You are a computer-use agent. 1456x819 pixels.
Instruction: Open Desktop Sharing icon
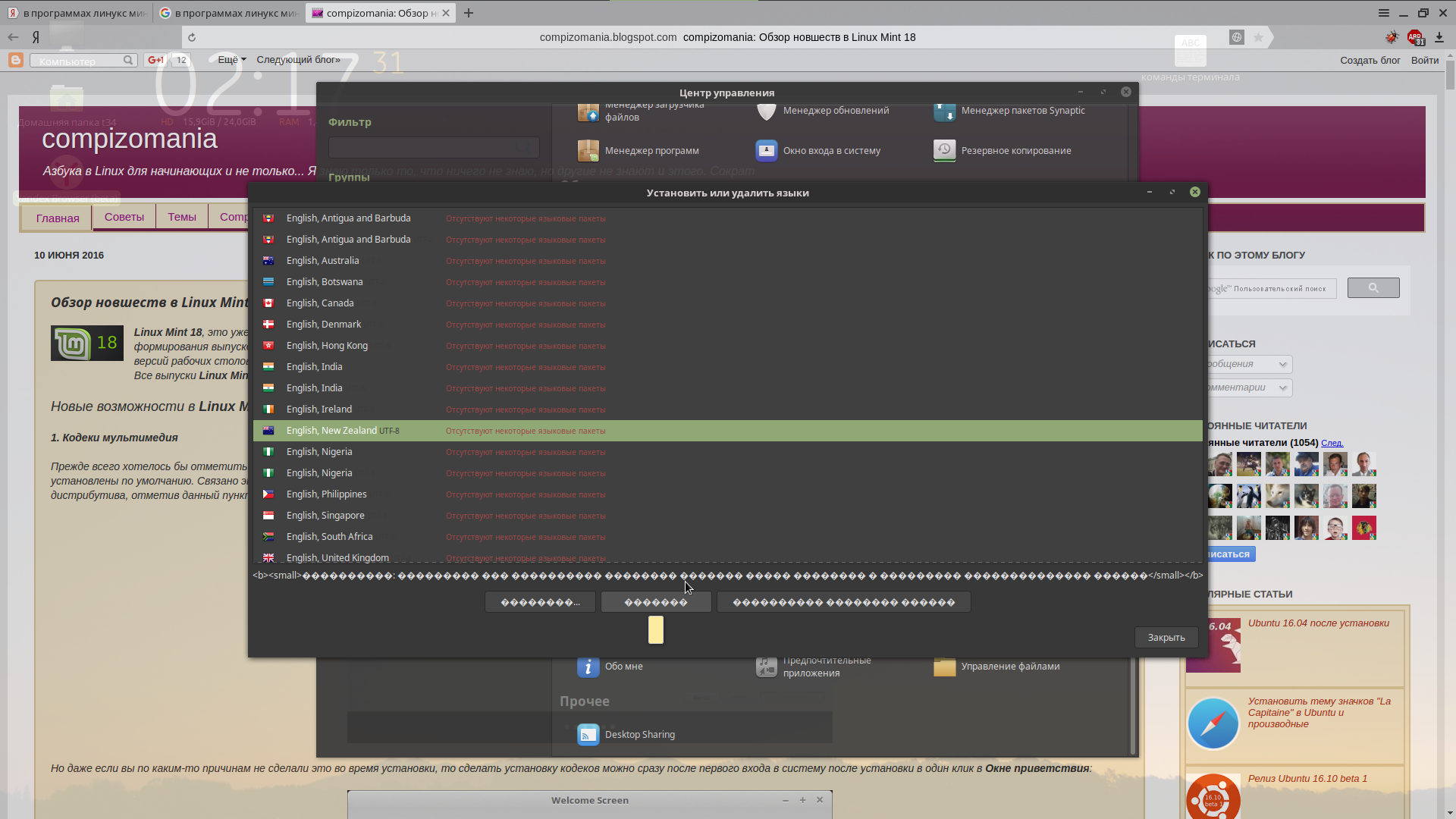[x=588, y=734]
